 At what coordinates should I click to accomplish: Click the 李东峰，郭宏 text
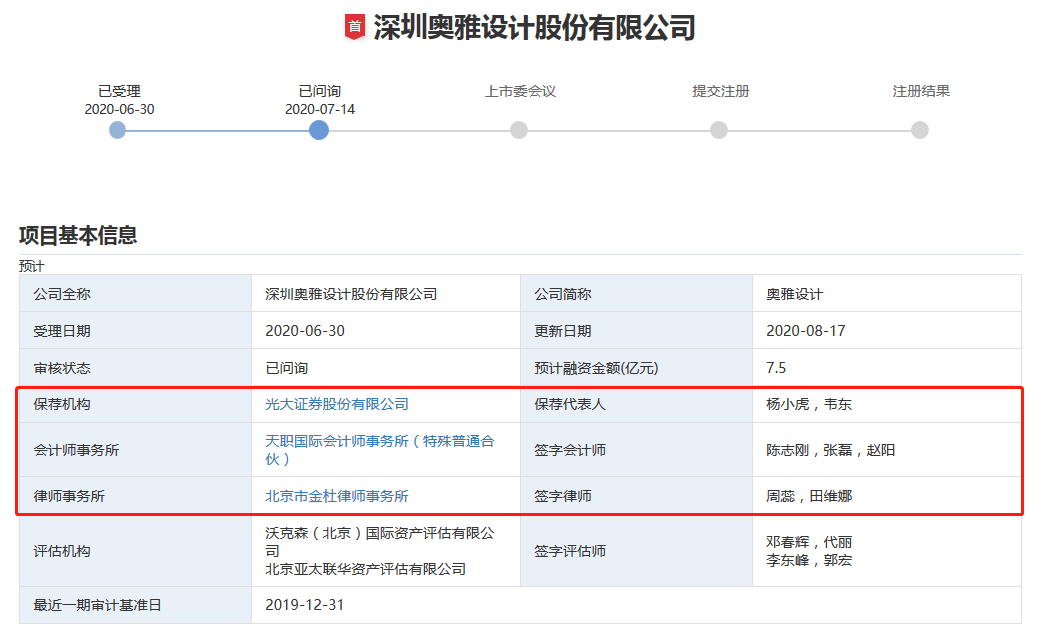tap(809, 560)
